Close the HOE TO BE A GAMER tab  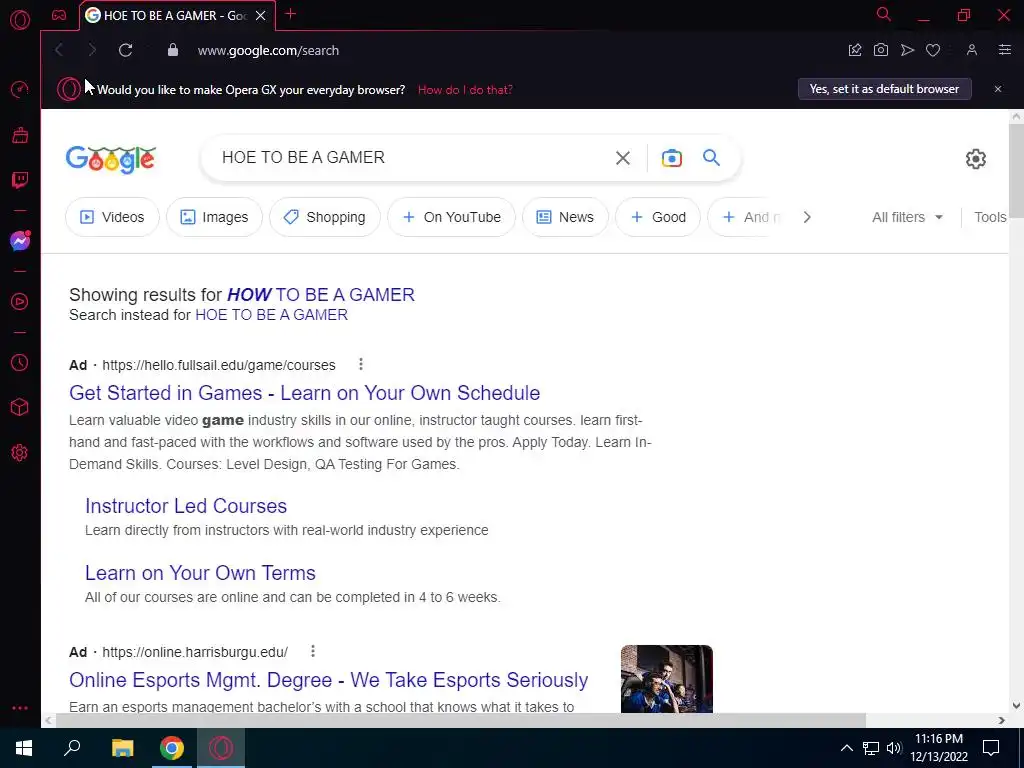click(261, 15)
